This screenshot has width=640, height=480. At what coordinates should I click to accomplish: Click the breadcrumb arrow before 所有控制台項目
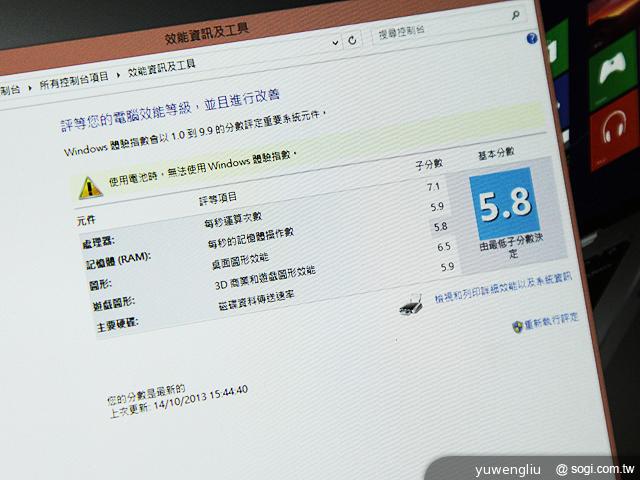tap(30, 87)
